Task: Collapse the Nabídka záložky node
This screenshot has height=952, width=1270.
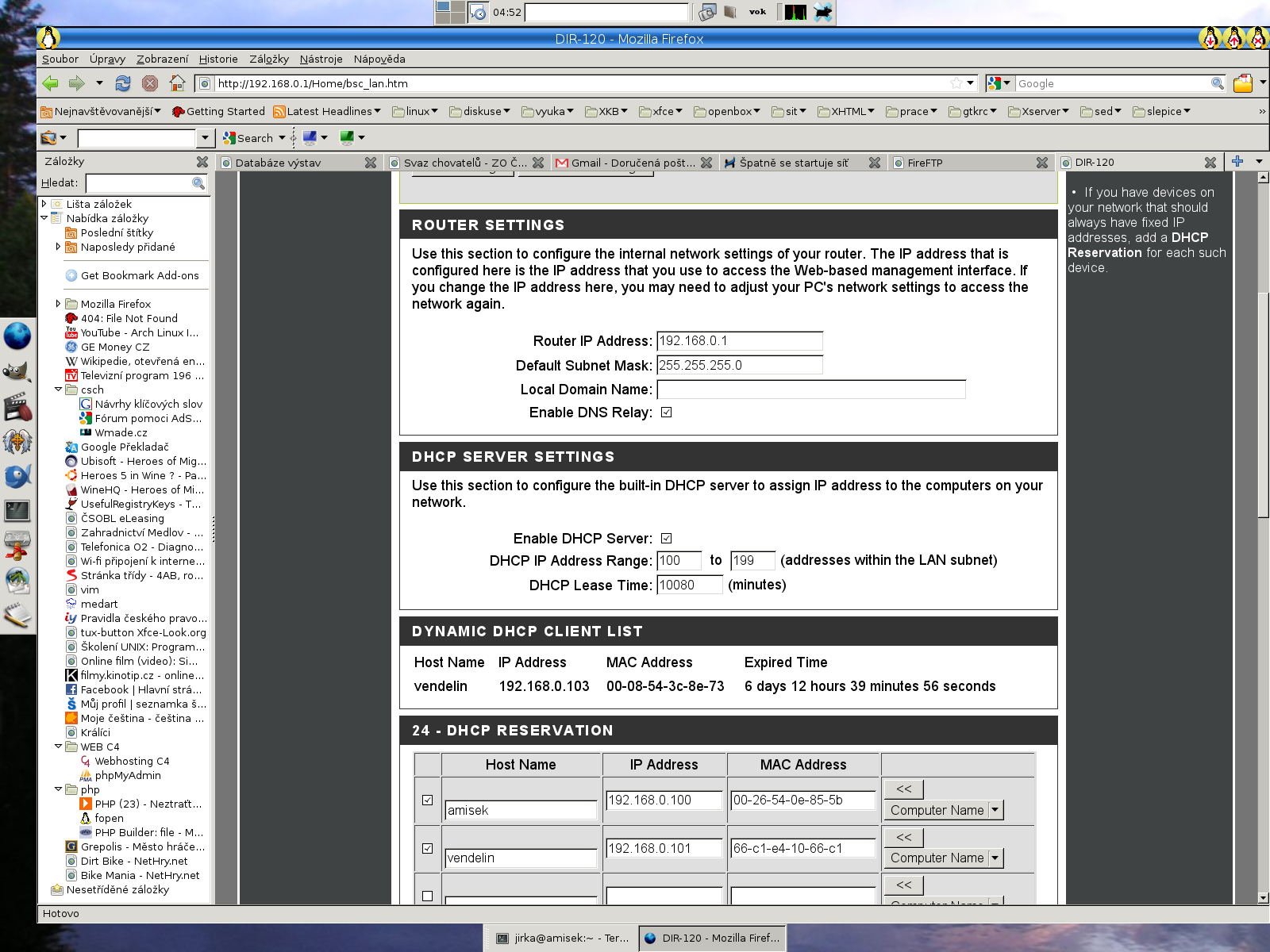Action: [x=44, y=218]
